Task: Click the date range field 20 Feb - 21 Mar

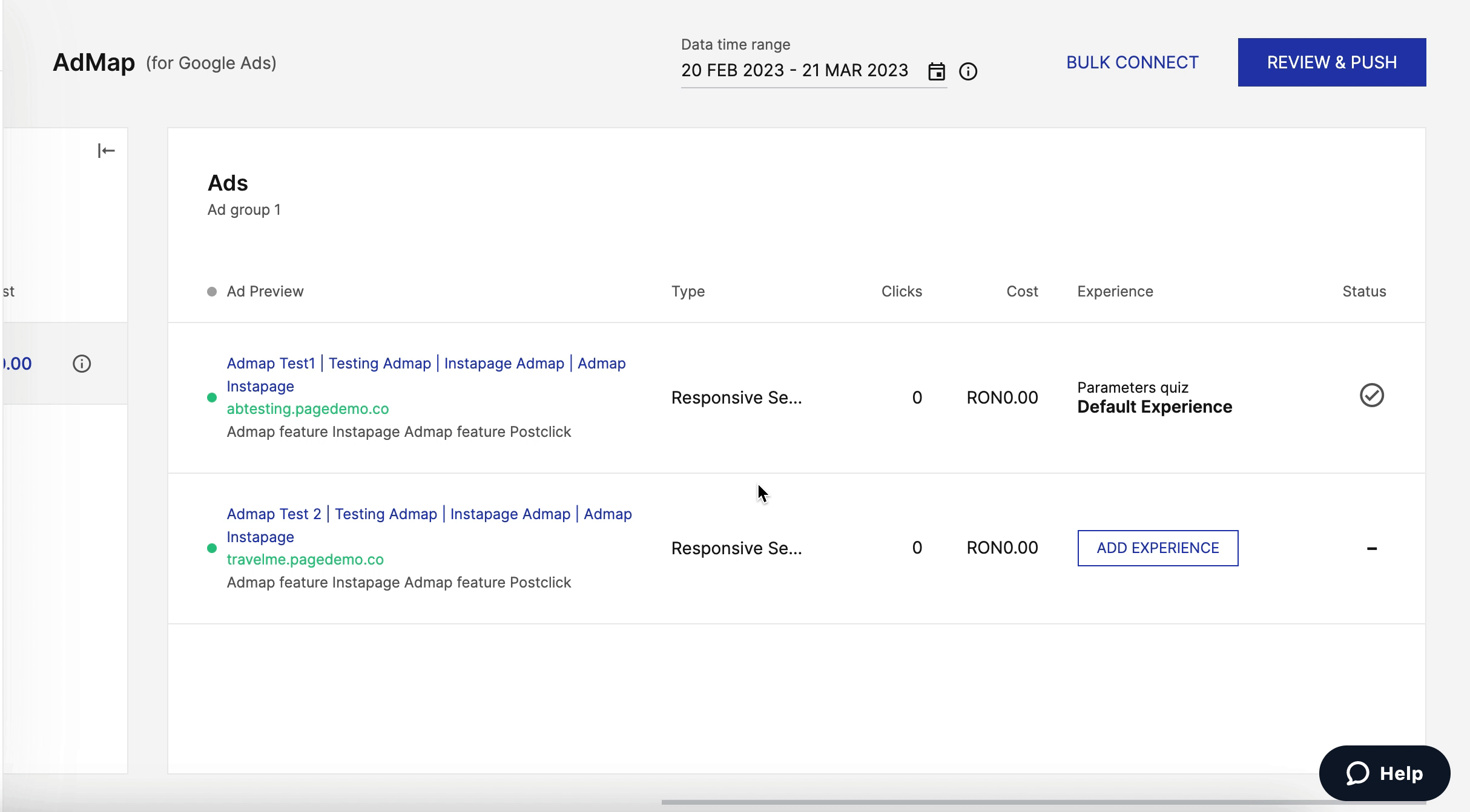Action: (794, 71)
